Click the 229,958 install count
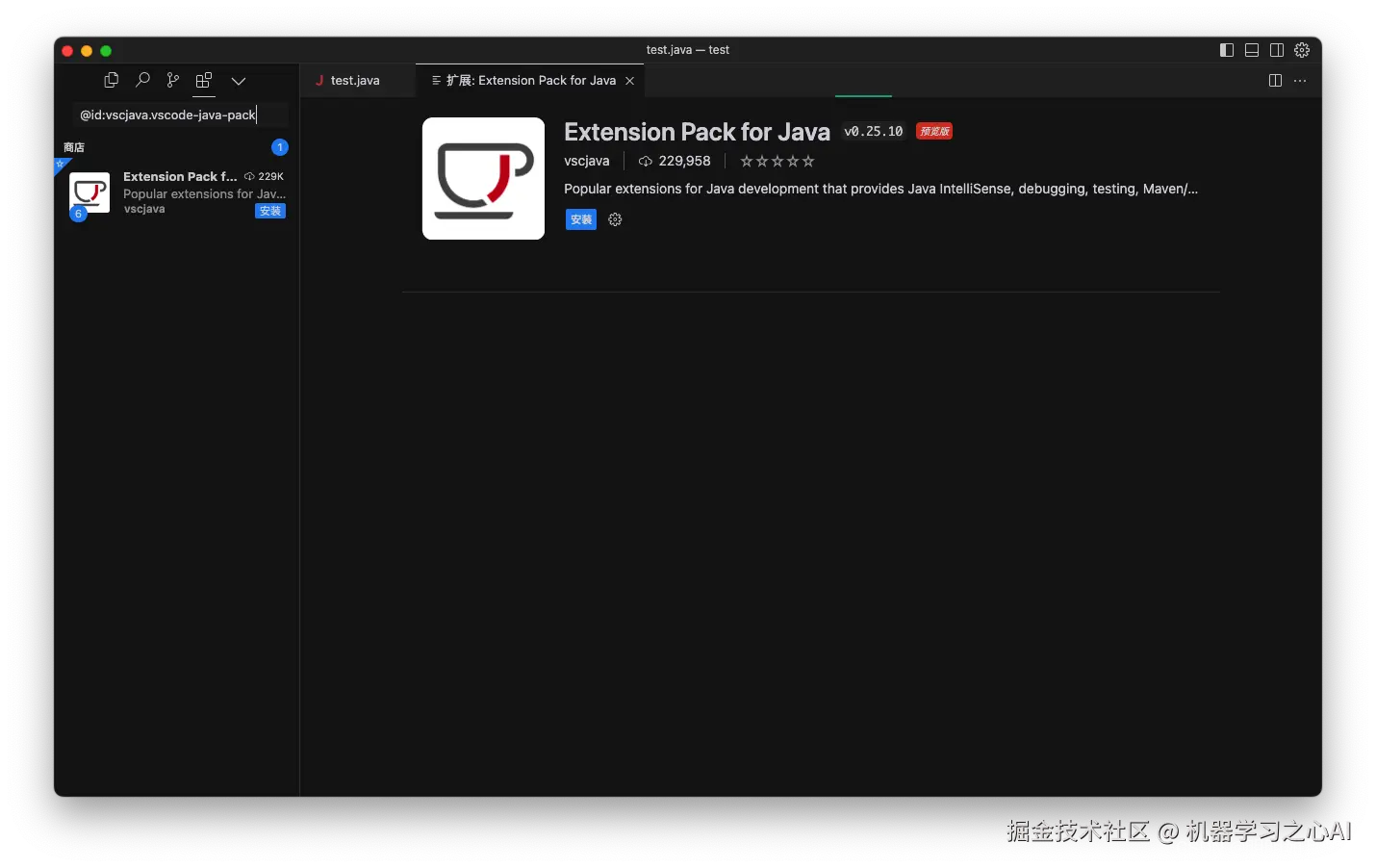The image size is (1376, 868). coord(675,161)
